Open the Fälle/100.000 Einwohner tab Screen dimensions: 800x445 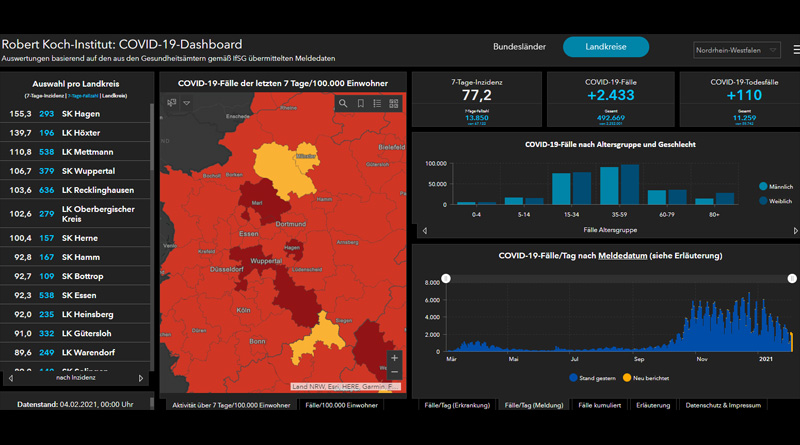pyautogui.click(x=341, y=405)
